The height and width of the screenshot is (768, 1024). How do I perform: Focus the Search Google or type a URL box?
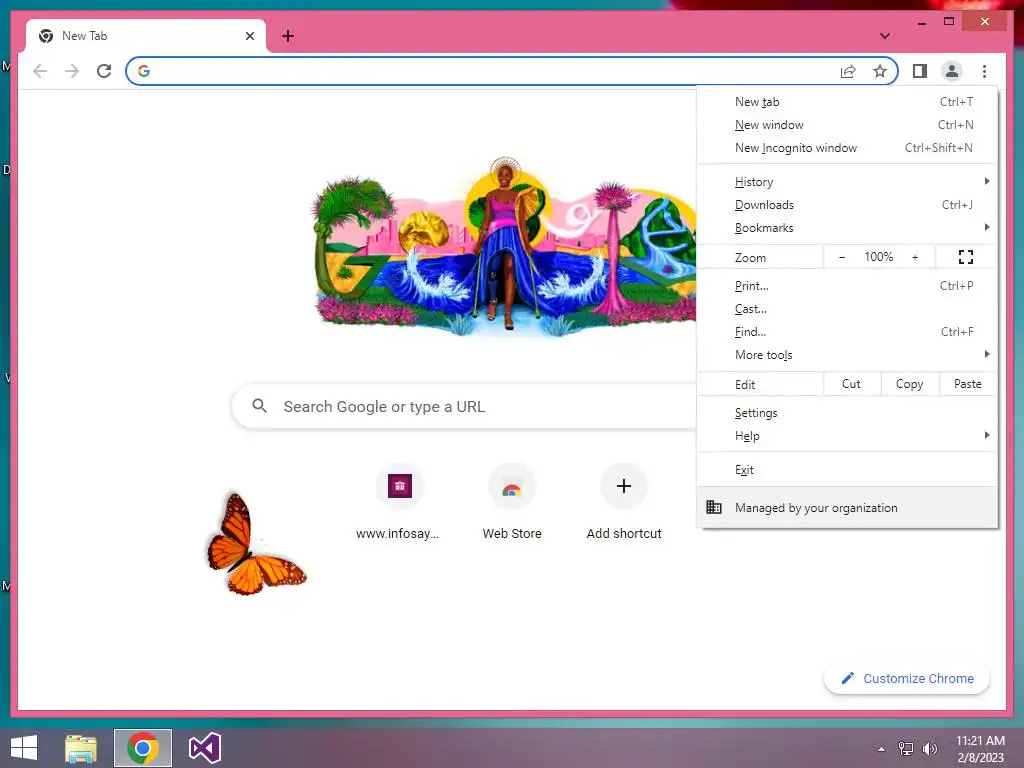tap(464, 406)
